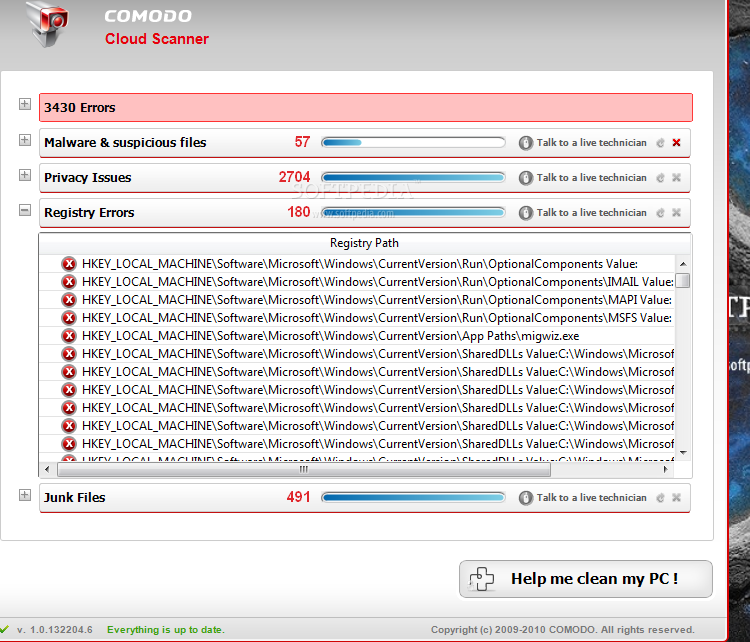Click refresh icon in Privacy Issues row
This screenshot has width=750, height=642.
pos(661,177)
